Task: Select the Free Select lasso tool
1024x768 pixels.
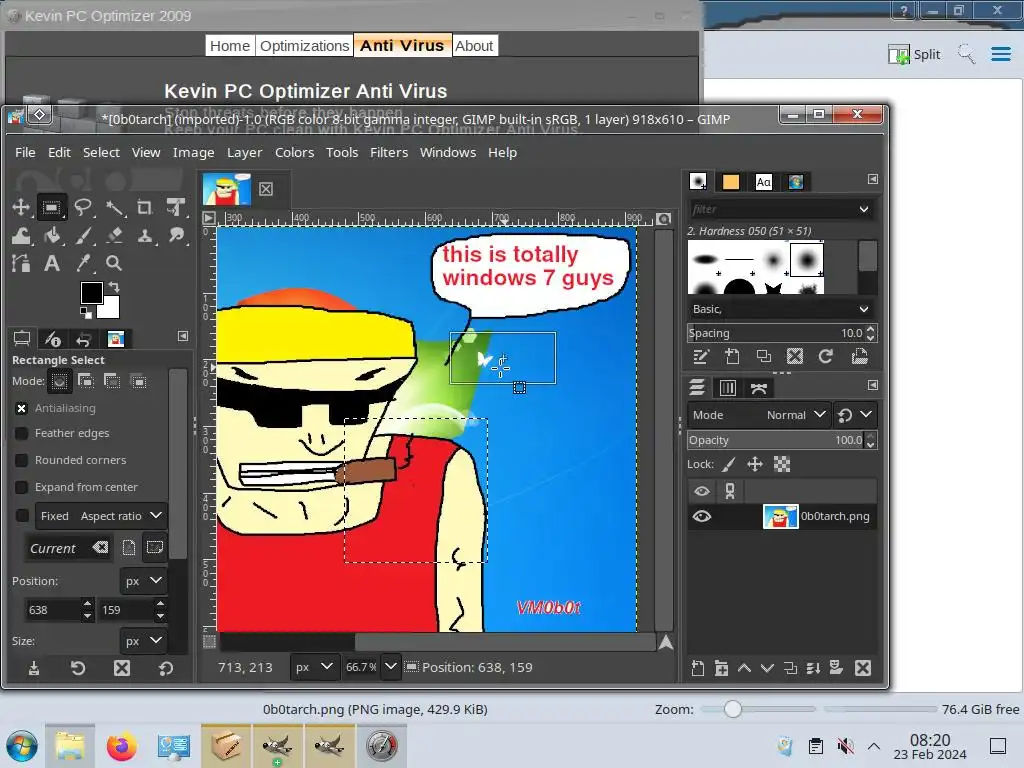Action: (82, 208)
